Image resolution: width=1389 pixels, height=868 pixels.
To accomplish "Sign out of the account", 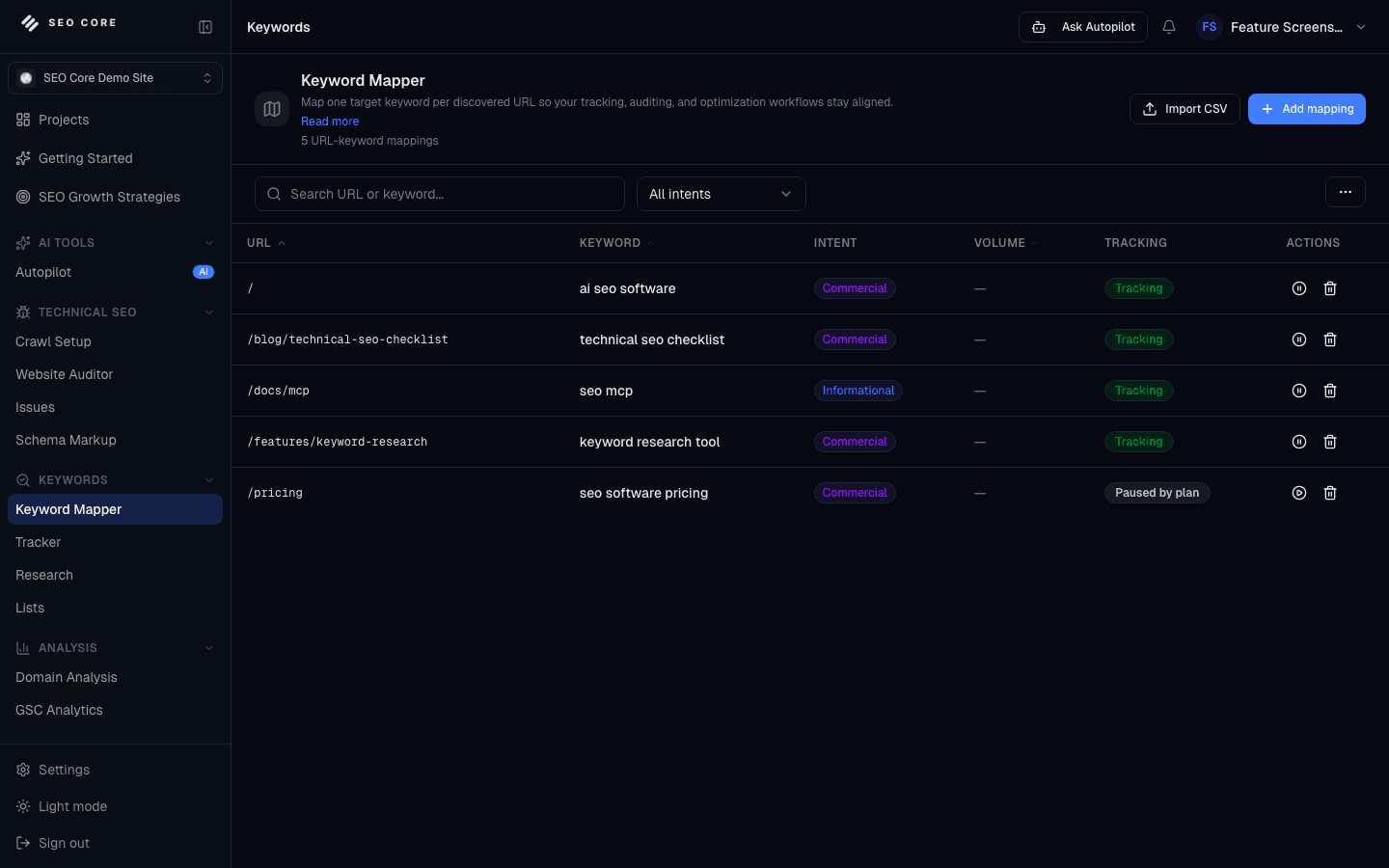I will pyautogui.click(x=115, y=843).
